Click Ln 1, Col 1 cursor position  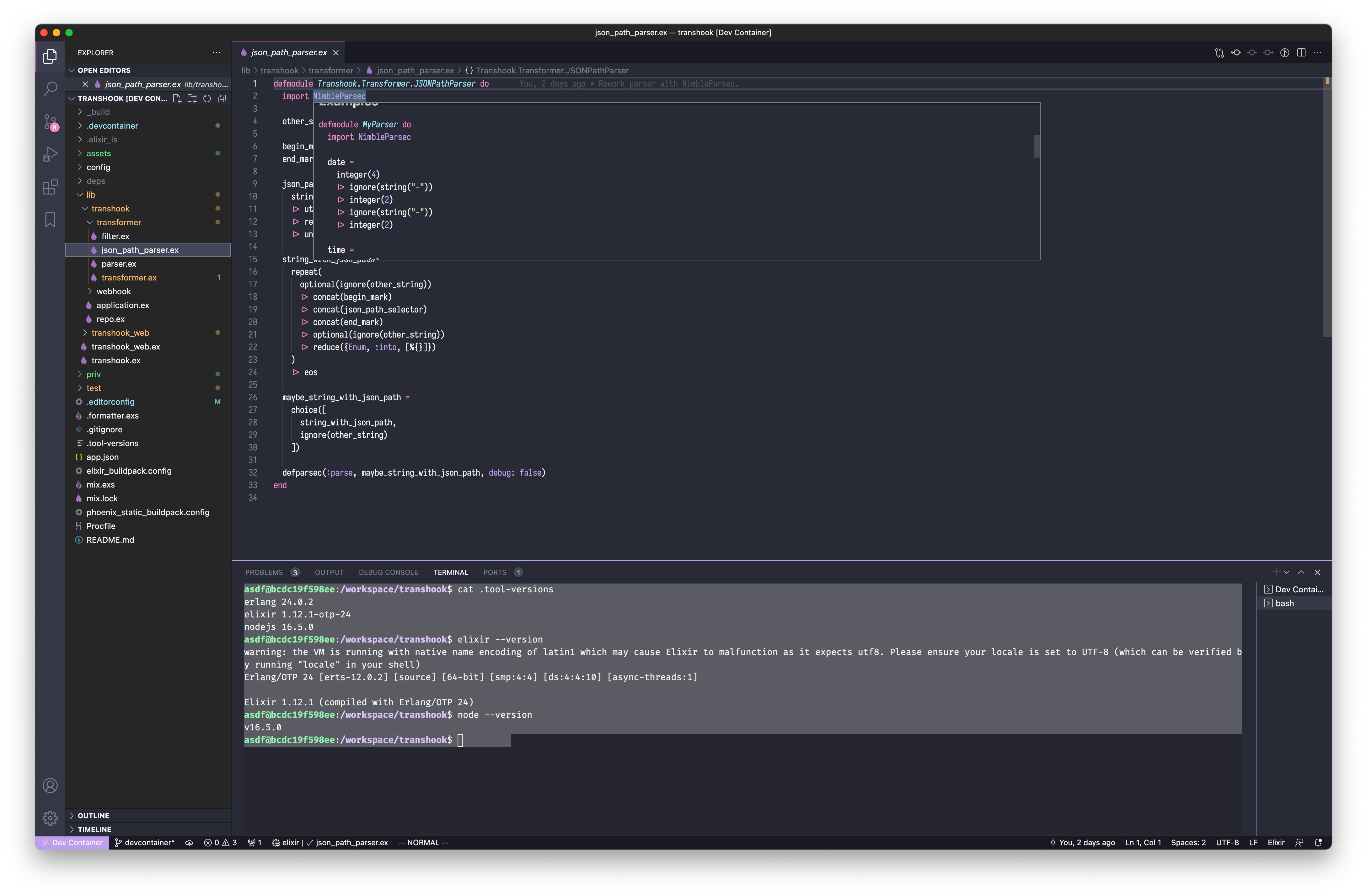(x=1143, y=842)
